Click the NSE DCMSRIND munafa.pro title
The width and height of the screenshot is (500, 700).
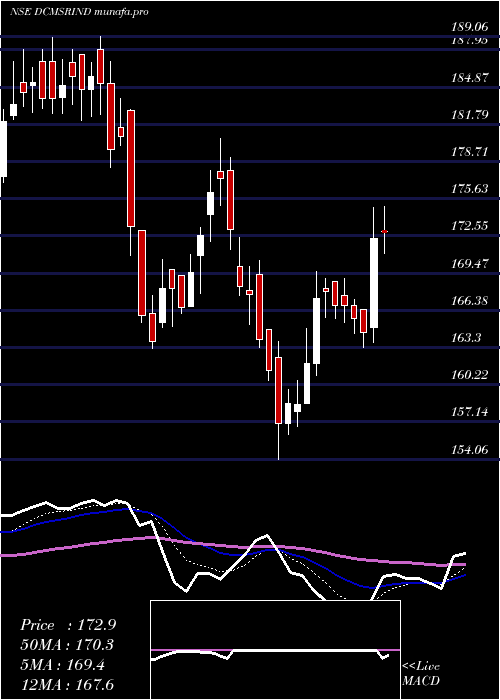coord(79,12)
